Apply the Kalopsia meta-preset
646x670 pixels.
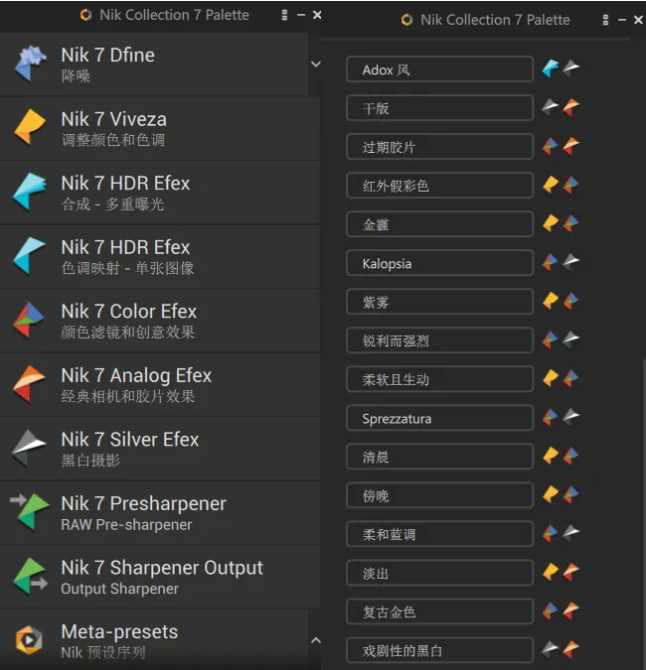(440, 263)
